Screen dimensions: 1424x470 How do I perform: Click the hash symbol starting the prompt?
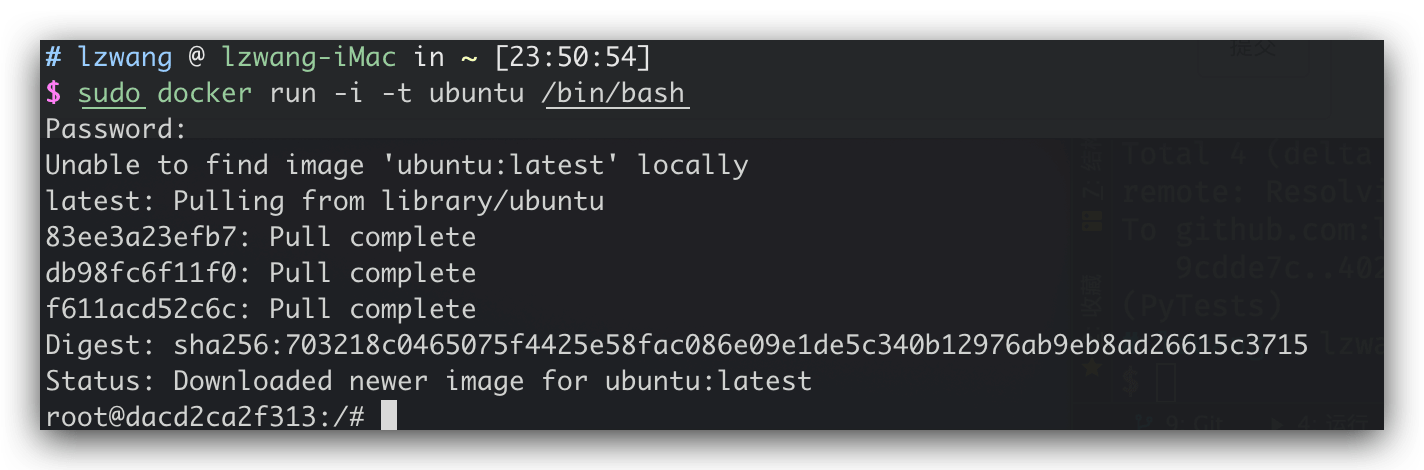pyautogui.click(x=54, y=58)
